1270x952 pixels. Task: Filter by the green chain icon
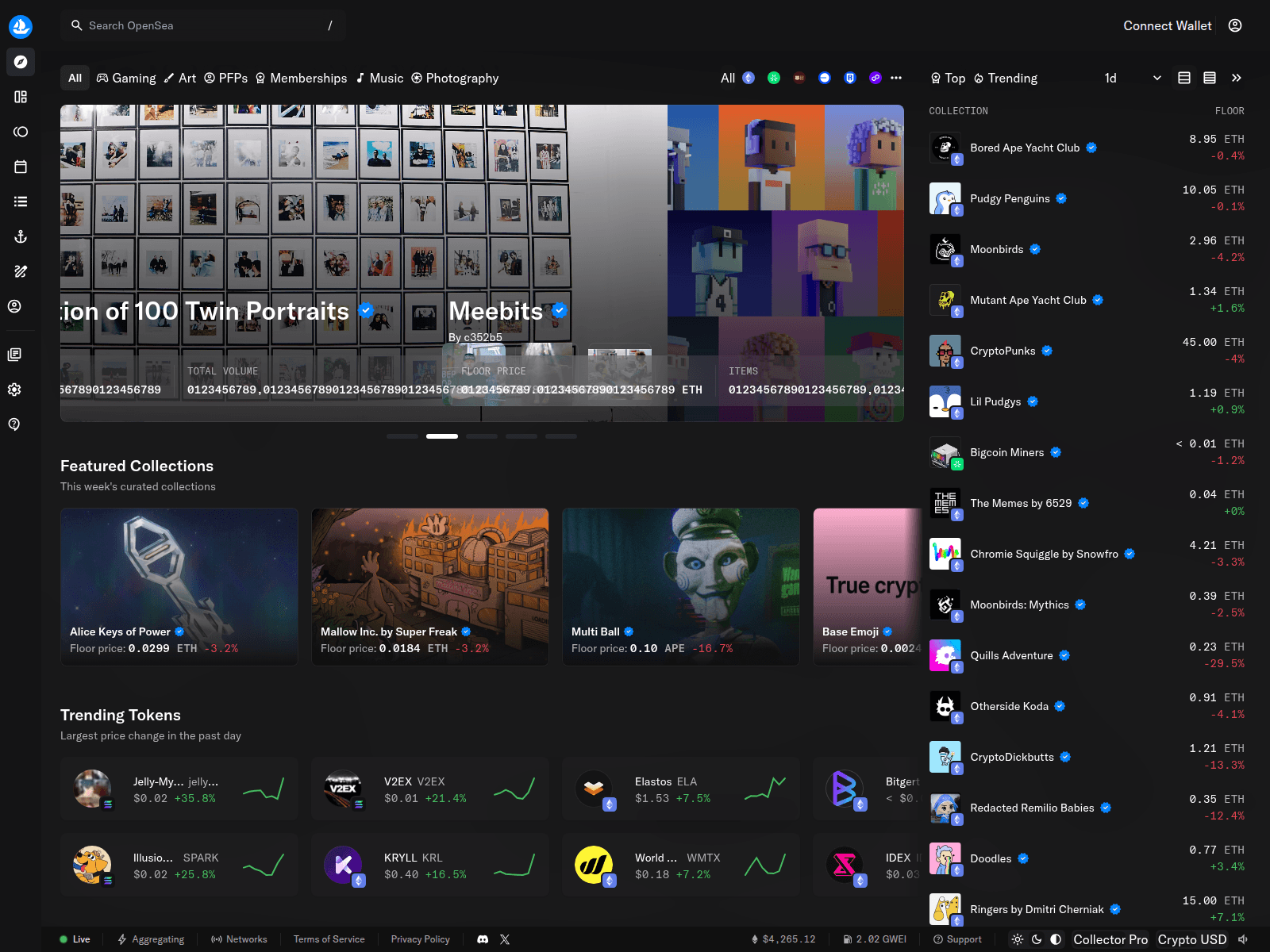[774, 78]
